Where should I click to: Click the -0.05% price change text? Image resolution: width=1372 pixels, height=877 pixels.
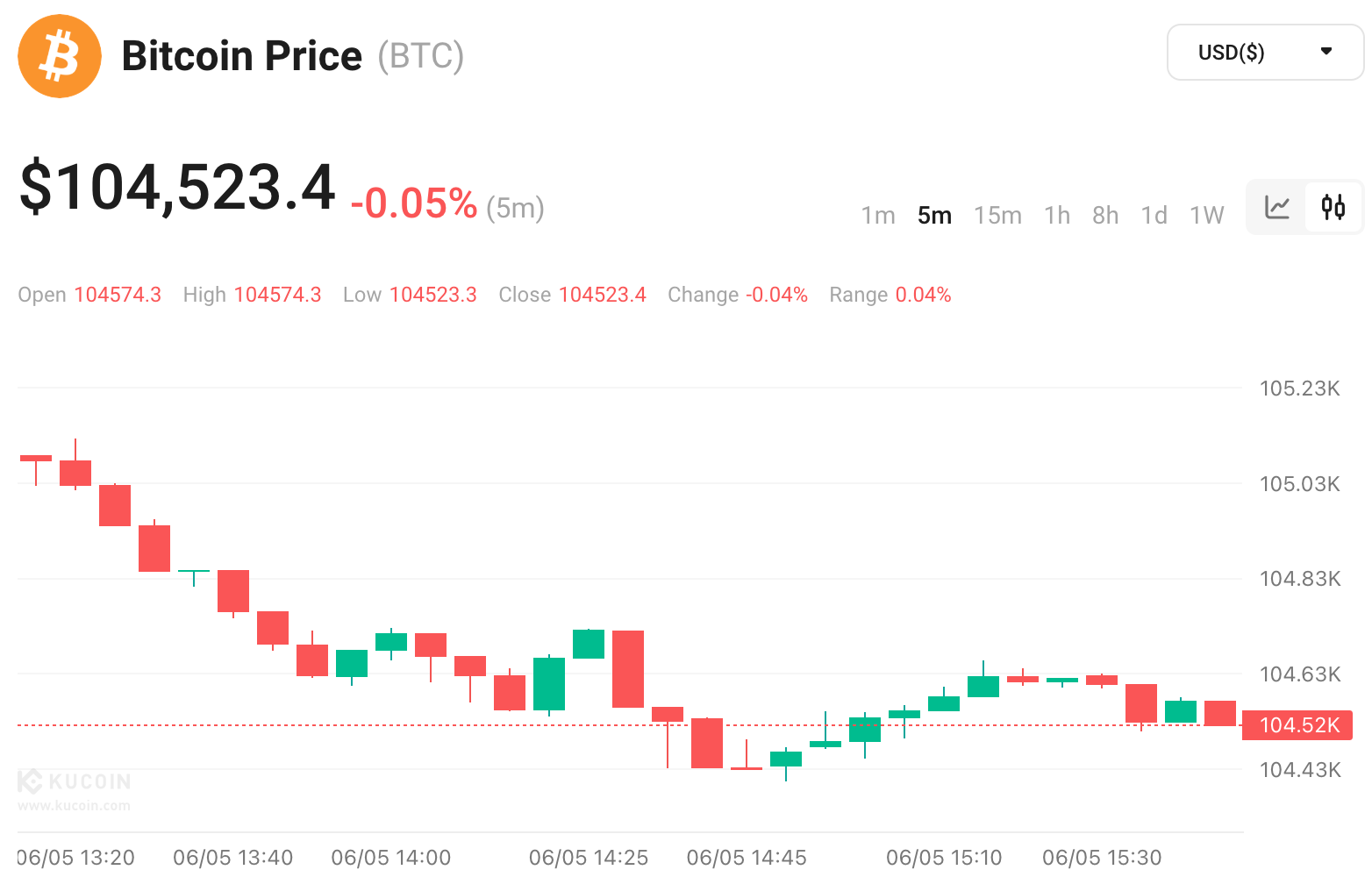click(414, 204)
